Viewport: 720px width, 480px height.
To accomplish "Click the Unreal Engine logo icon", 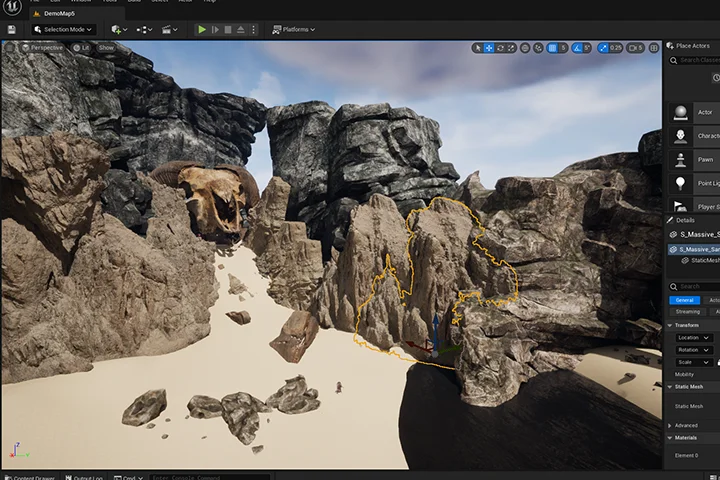I will 11,6.
